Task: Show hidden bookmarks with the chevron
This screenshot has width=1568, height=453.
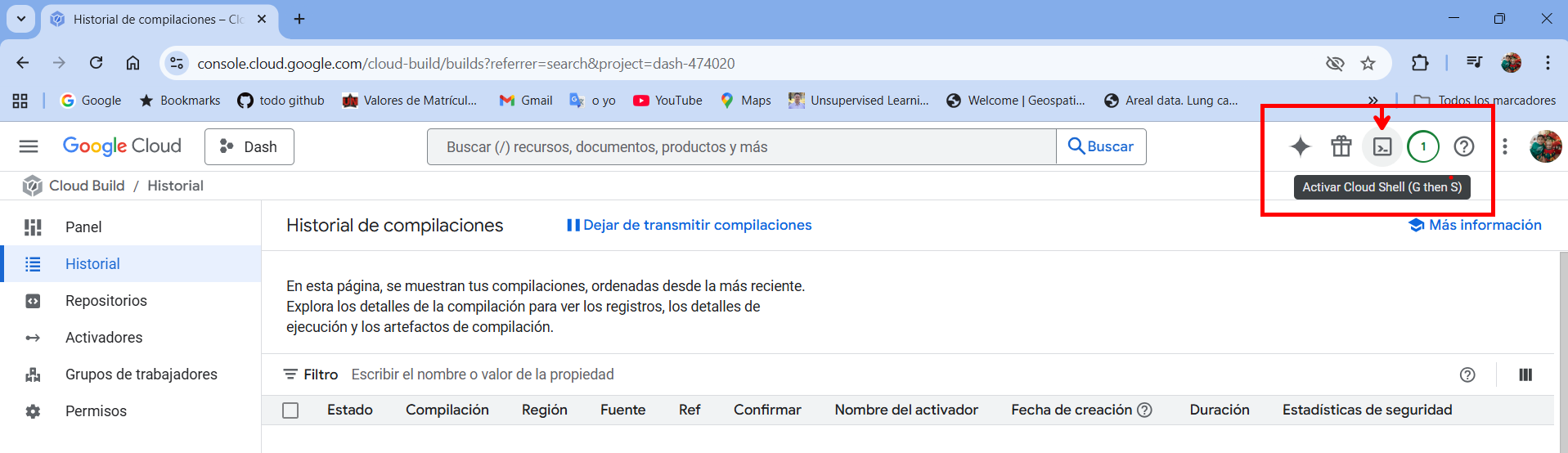Action: coord(1373,101)
